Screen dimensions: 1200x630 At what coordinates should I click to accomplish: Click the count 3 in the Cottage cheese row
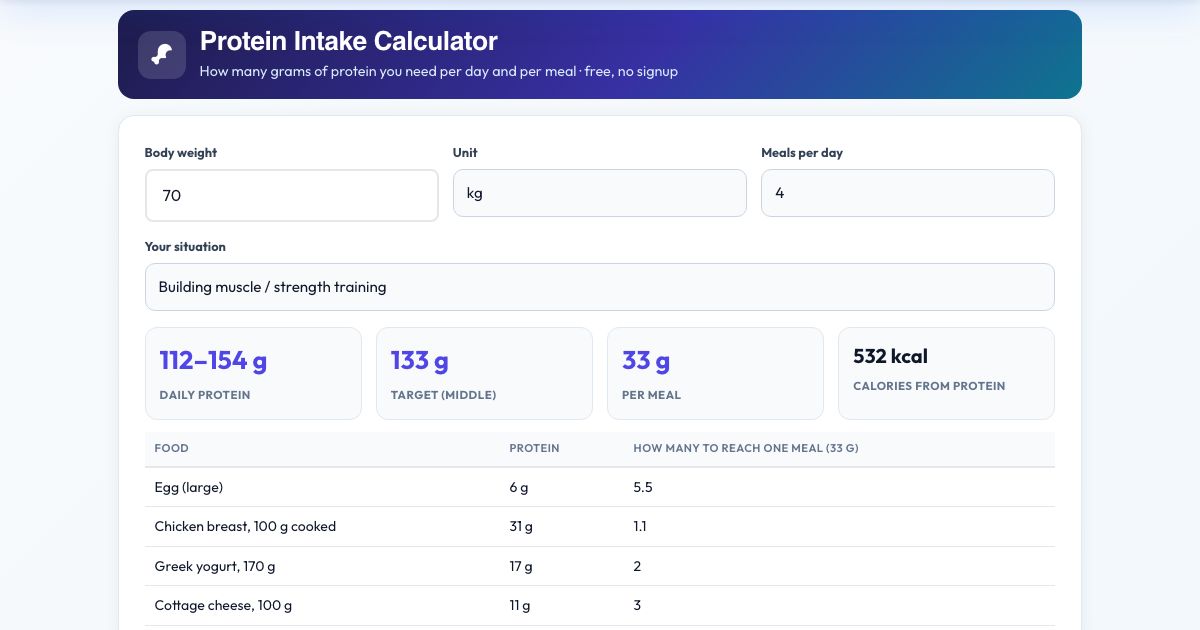point(637,605)
